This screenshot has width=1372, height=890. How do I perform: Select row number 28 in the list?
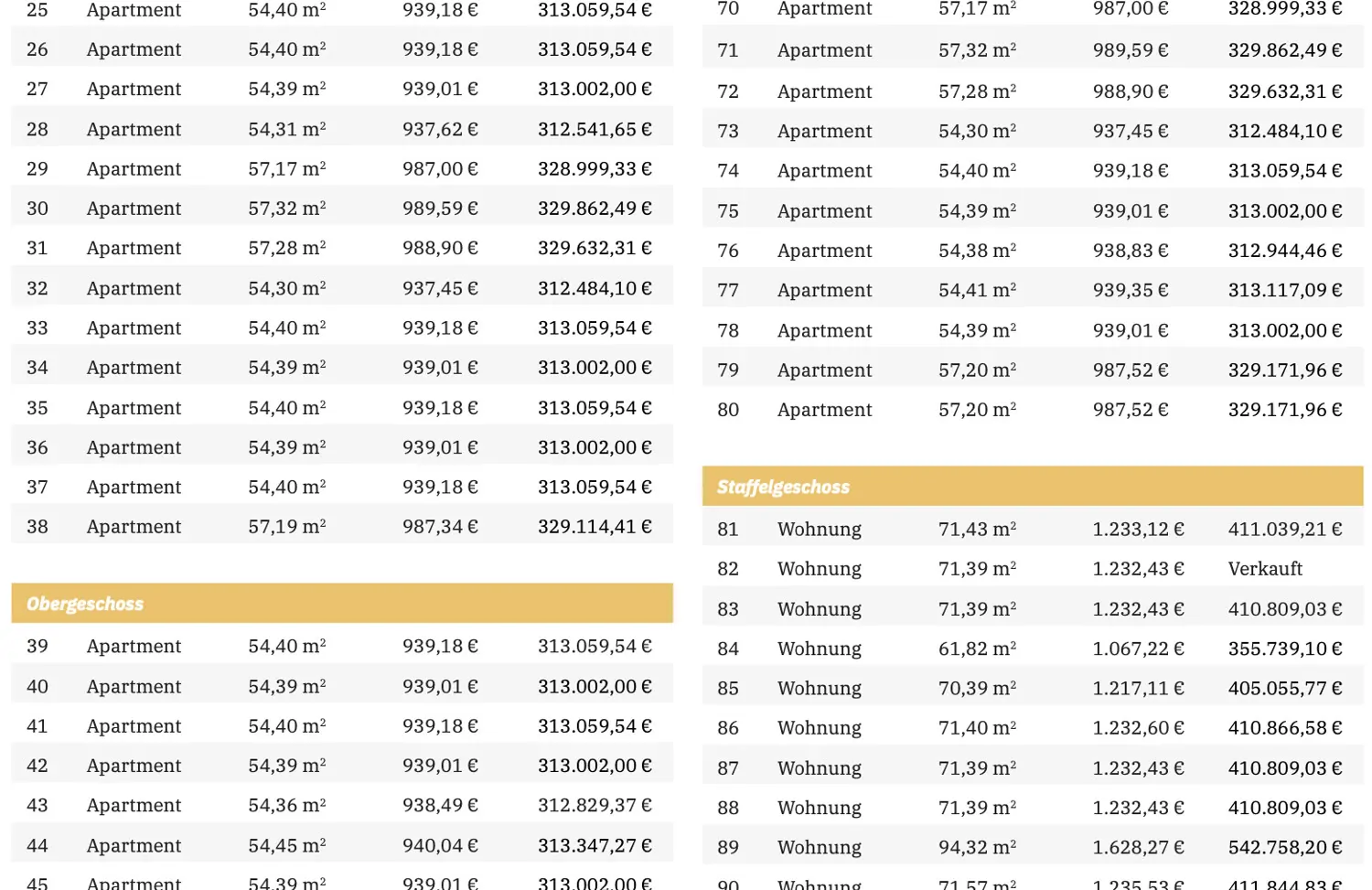coord(38,129)
